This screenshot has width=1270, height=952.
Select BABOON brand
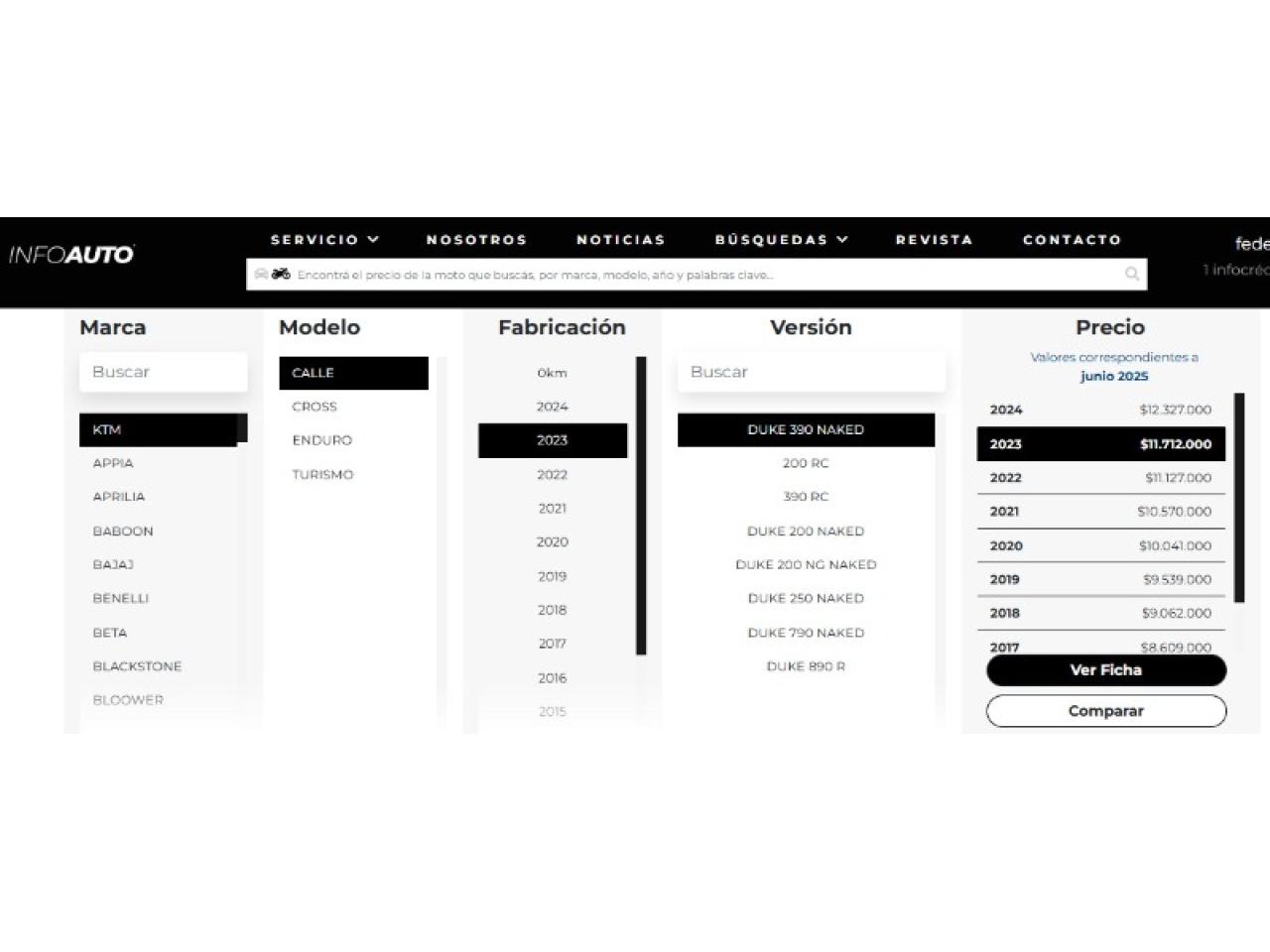123,532
